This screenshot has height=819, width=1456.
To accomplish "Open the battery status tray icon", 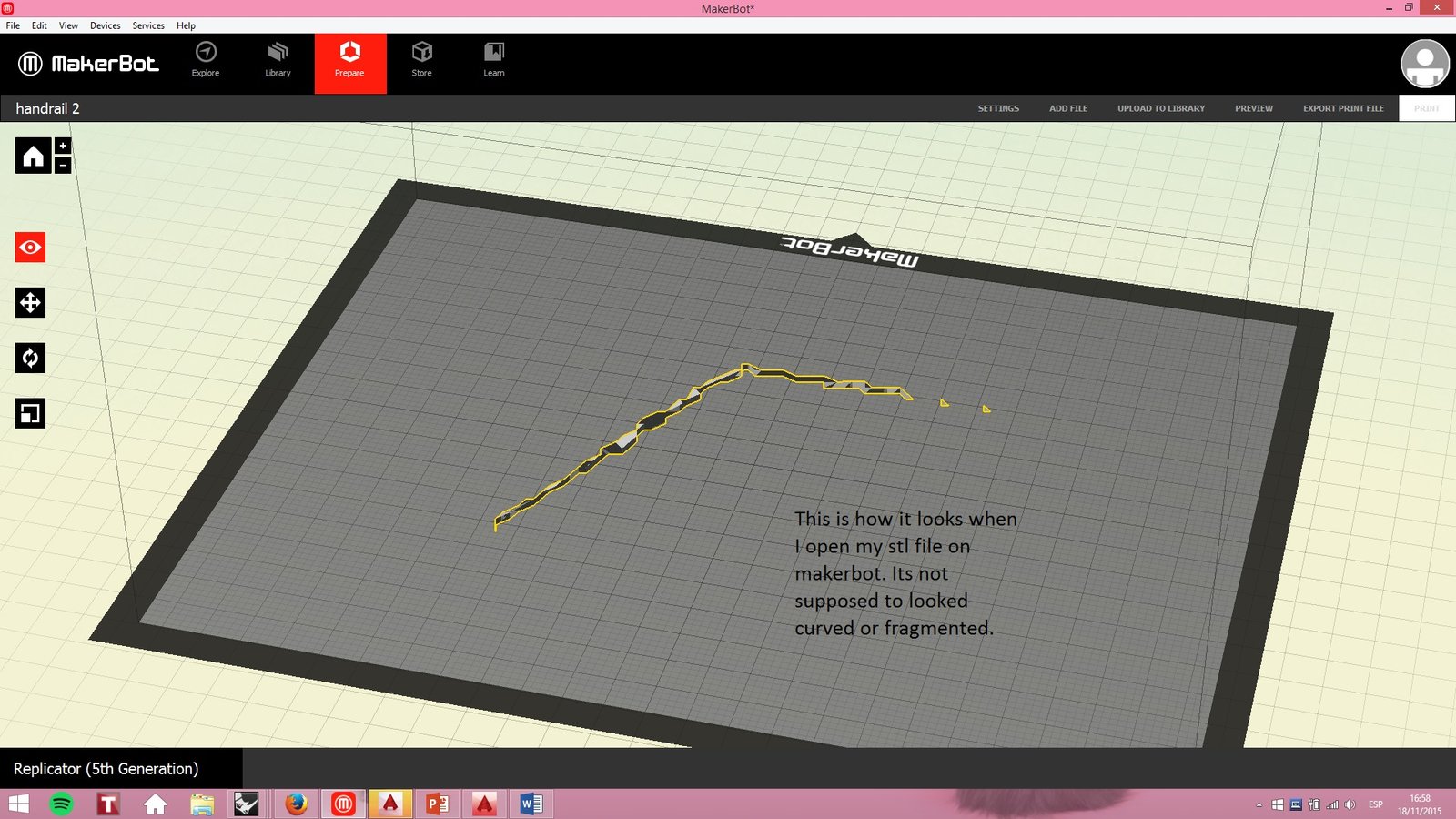I will pos(1314,805).
